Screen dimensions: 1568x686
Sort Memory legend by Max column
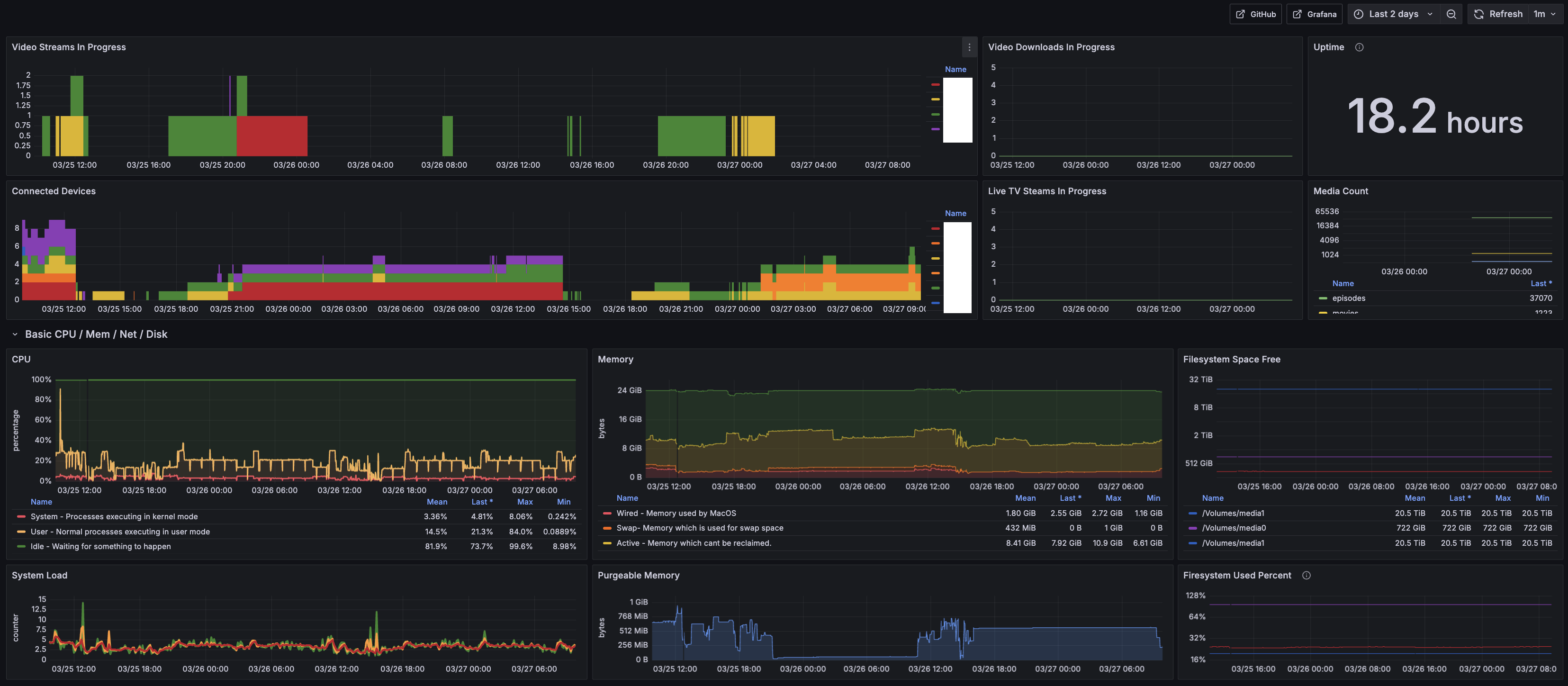tap(1113, 498)
